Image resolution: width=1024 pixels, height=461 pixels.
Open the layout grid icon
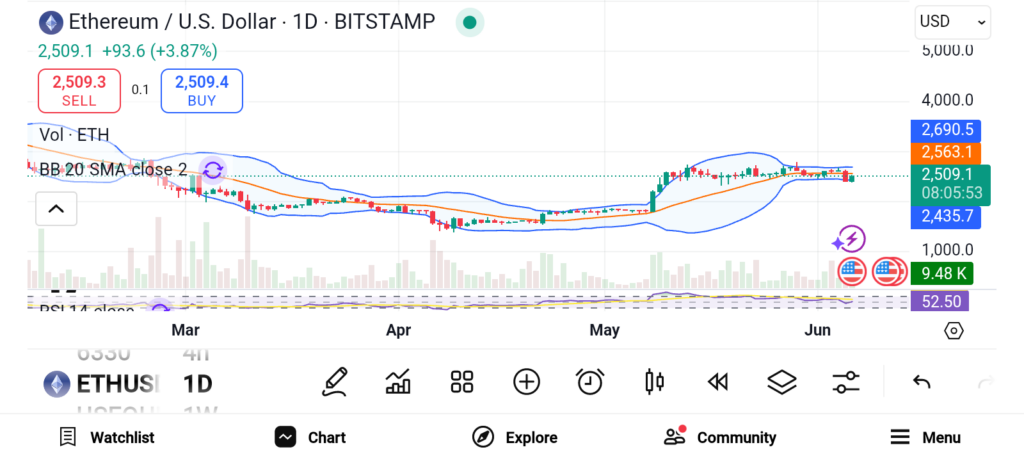pos(461,382)
